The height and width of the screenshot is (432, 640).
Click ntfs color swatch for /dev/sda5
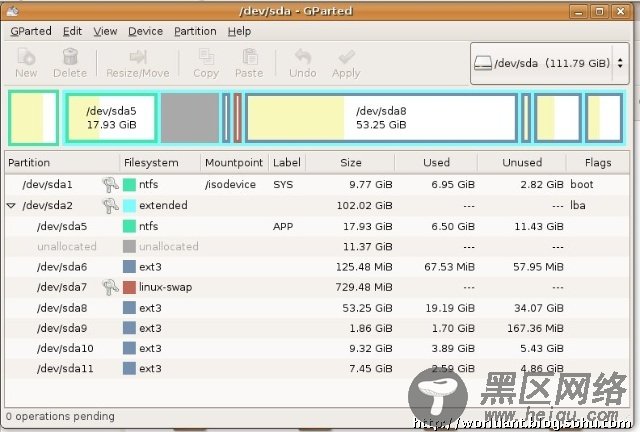129,226
